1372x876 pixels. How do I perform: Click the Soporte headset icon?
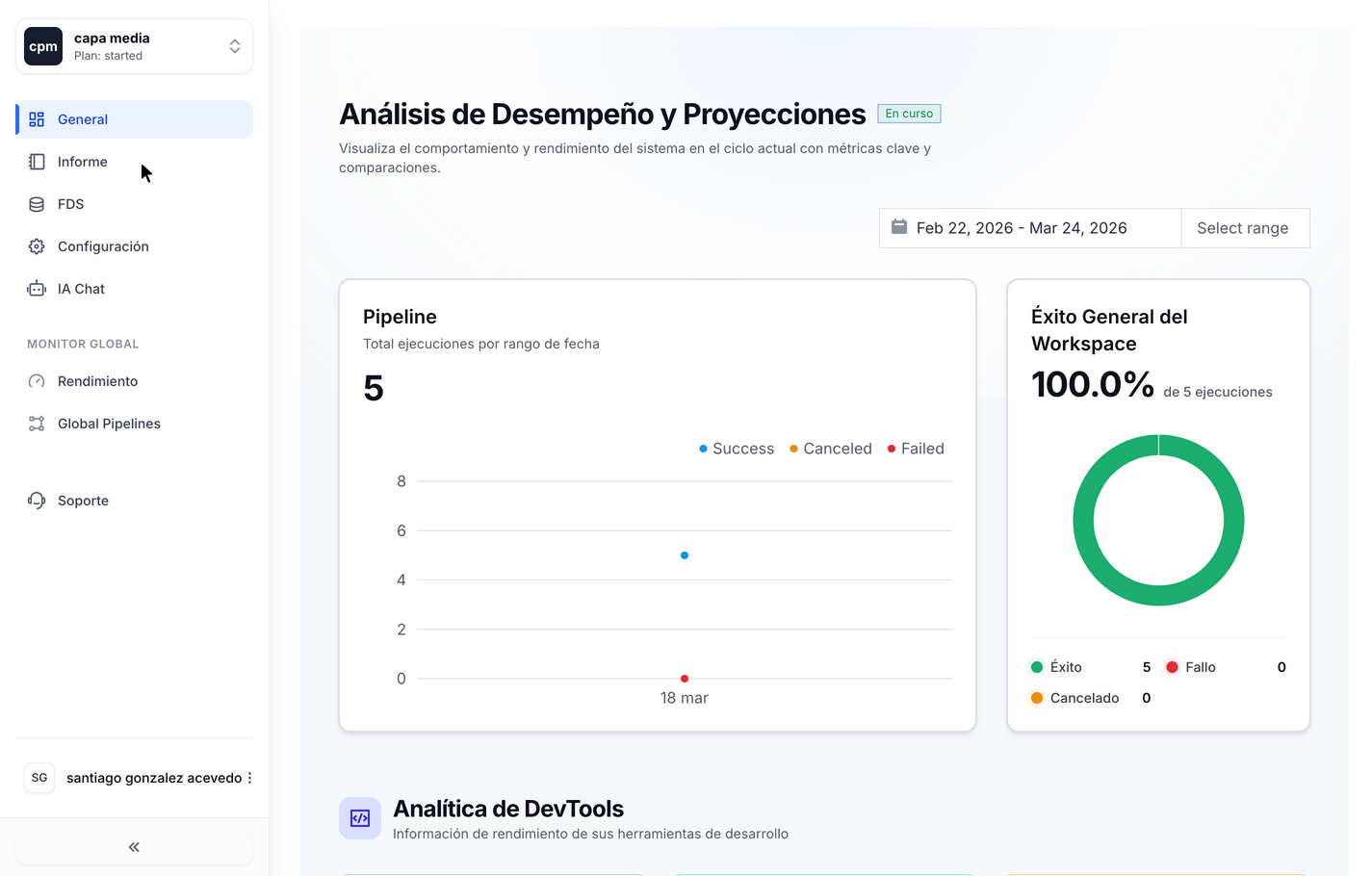click(36, 500)
